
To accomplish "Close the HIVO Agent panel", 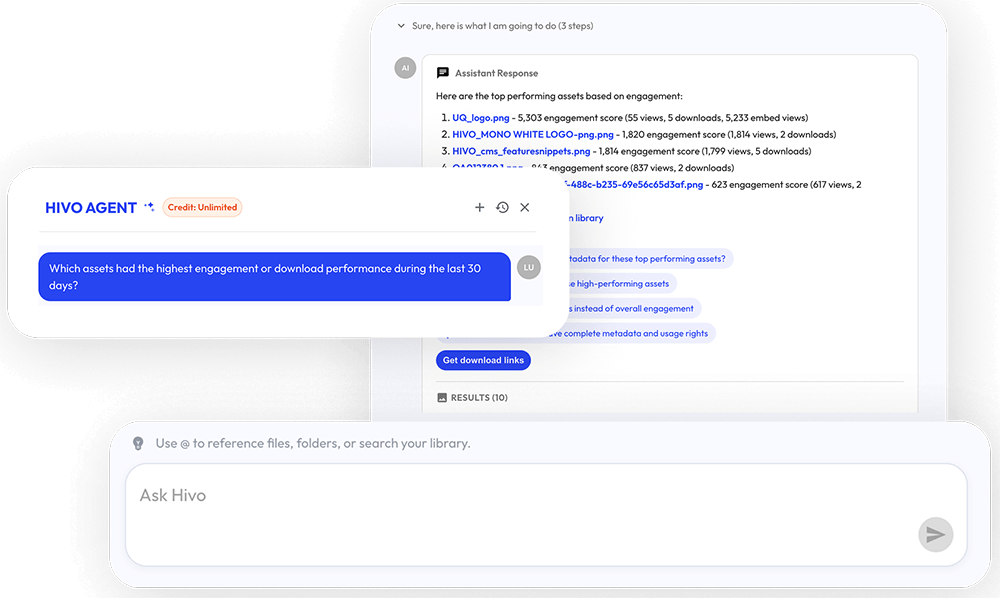I will pos(524,207).
